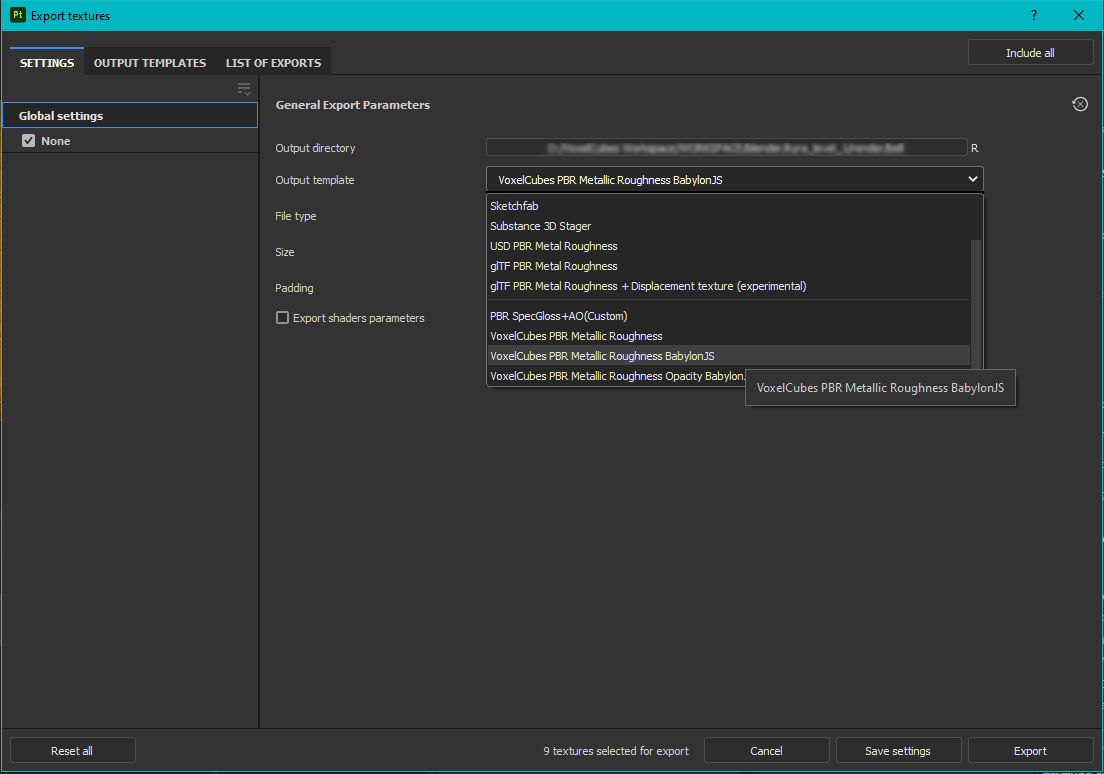The width and height of the screenshot is (1104, 774).
Task: Open the help via the question mark icon
Action: point(1033,15)
